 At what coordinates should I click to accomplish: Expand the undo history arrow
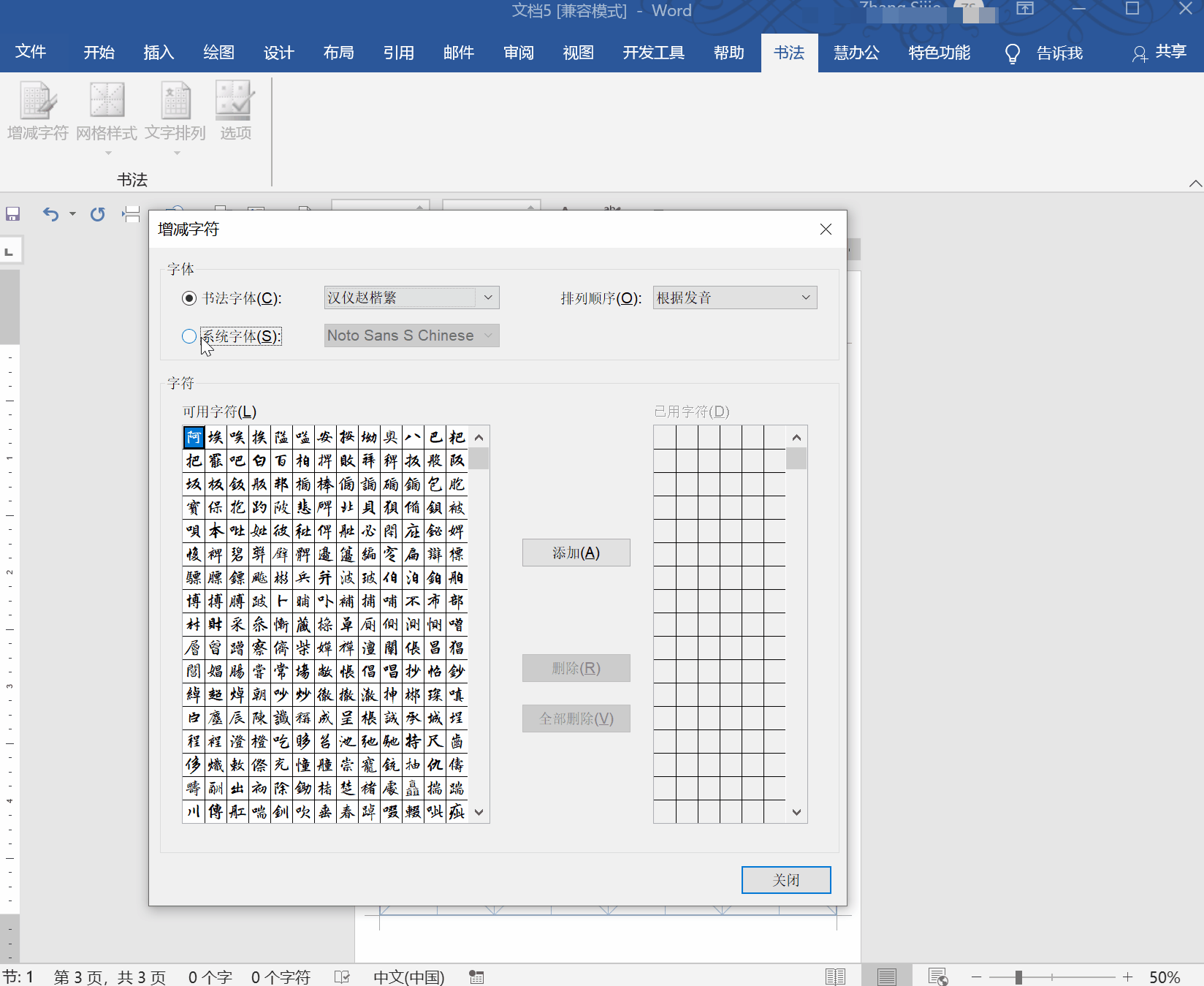tap(72, 214)
